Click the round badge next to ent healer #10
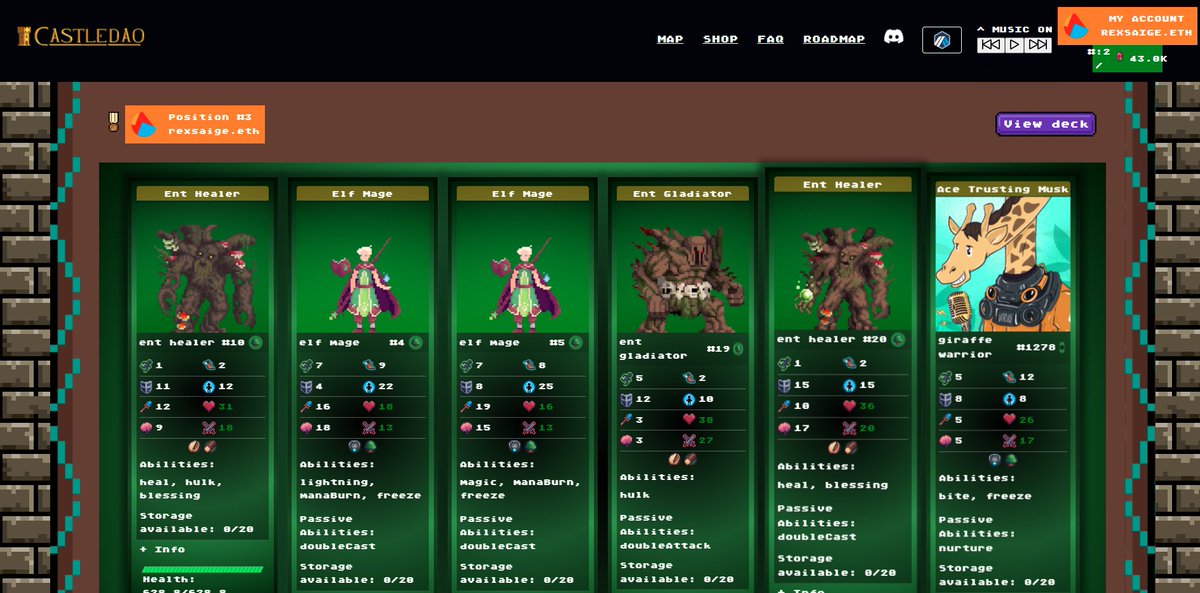1200x593 pixels. click(256, 342)
